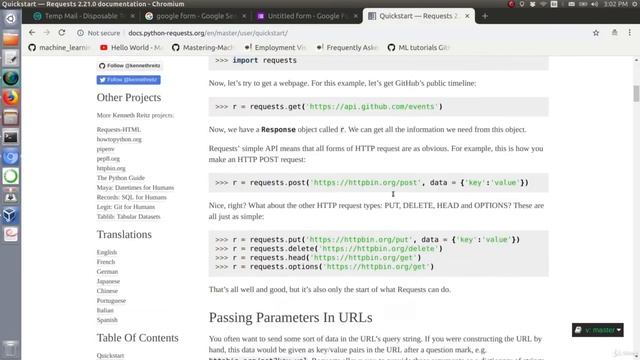Open the ML tutorials GitHub bookmark
The width and height of the screenshot is (640, 360).
tap(419, 47)
